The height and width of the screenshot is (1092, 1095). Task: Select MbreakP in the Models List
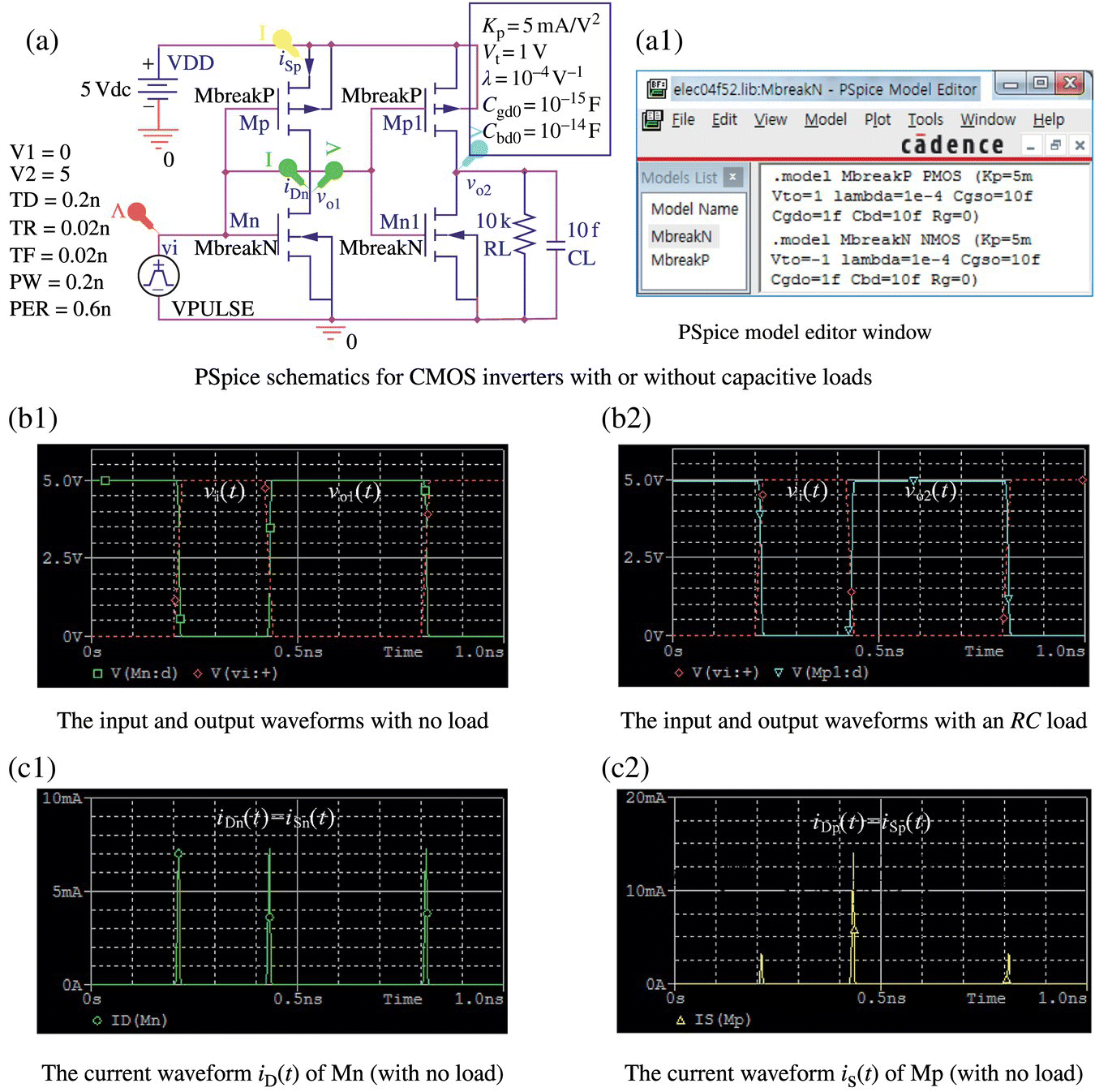tap(680, 260)
